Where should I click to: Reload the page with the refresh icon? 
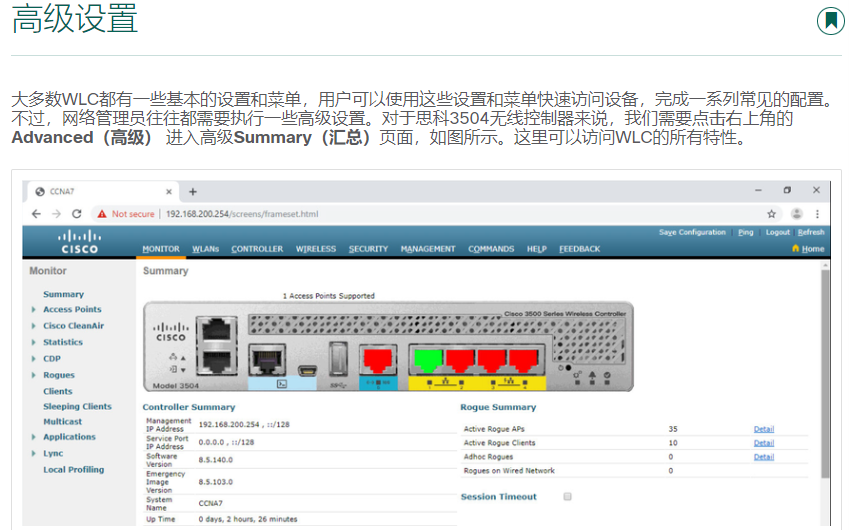(76, 214)
